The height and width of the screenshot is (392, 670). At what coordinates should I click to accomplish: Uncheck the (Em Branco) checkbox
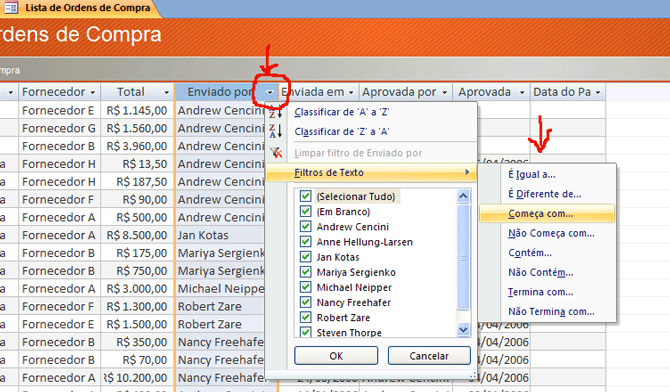point(305,211)
